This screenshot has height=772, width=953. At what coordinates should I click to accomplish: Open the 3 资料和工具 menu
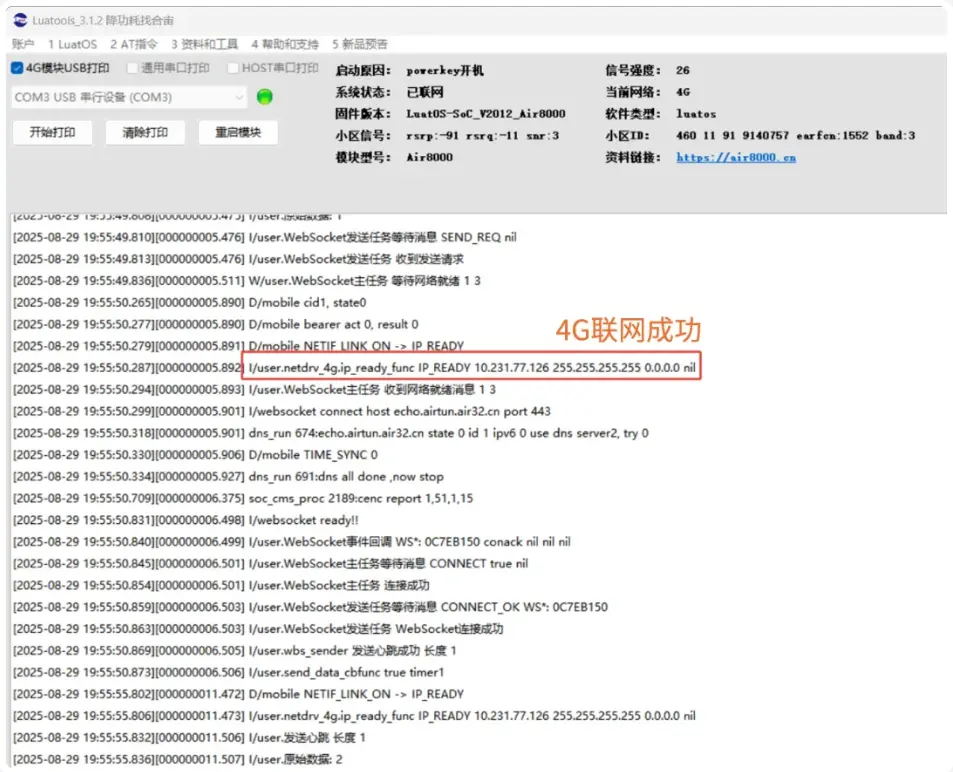click(x=205, y=44)
